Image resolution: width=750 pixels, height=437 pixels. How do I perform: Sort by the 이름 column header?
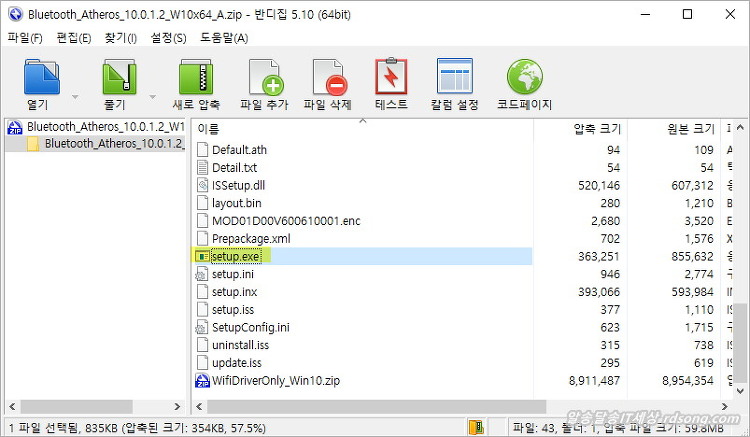[300, 128]
